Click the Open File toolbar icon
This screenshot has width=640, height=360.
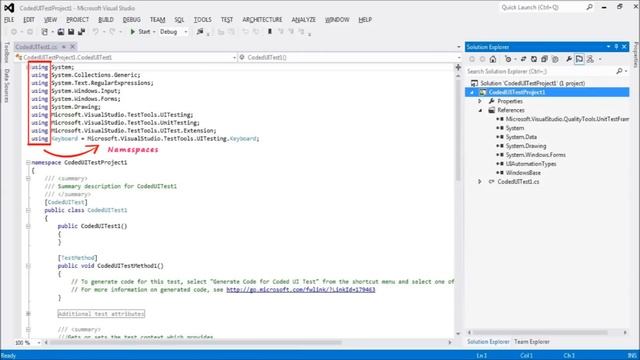point(60,32)
